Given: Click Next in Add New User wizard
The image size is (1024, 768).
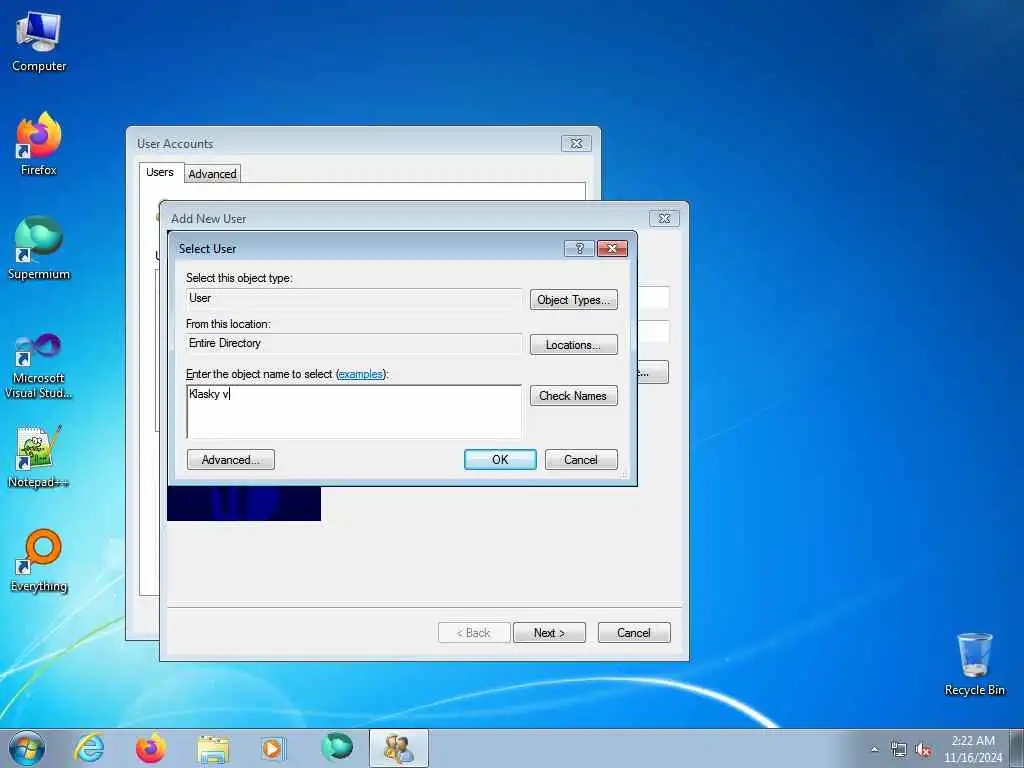Looking at the screenshot, I should 549,633.
